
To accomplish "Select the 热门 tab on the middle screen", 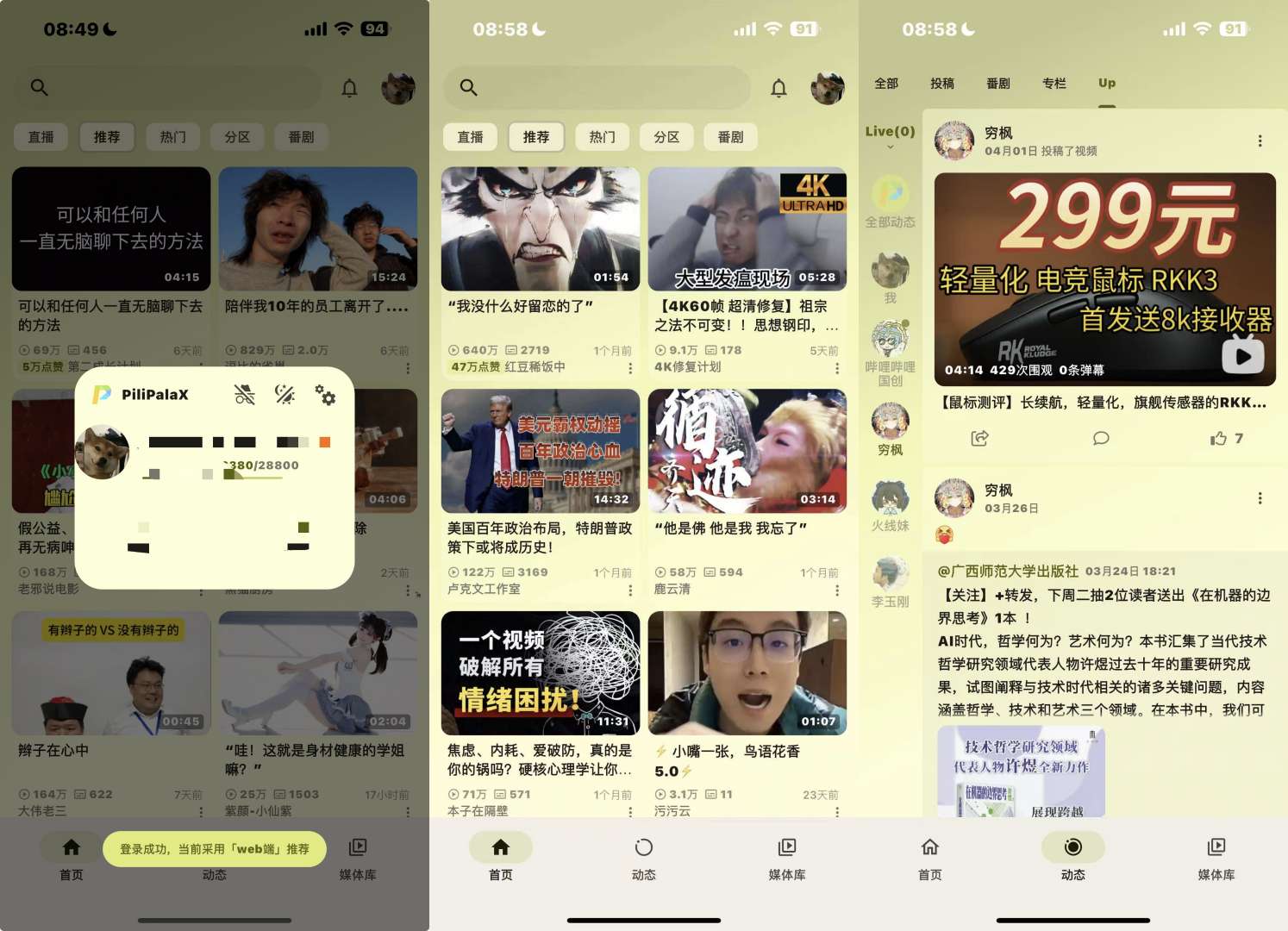I will pyautogui.click(x=603, y=137).
